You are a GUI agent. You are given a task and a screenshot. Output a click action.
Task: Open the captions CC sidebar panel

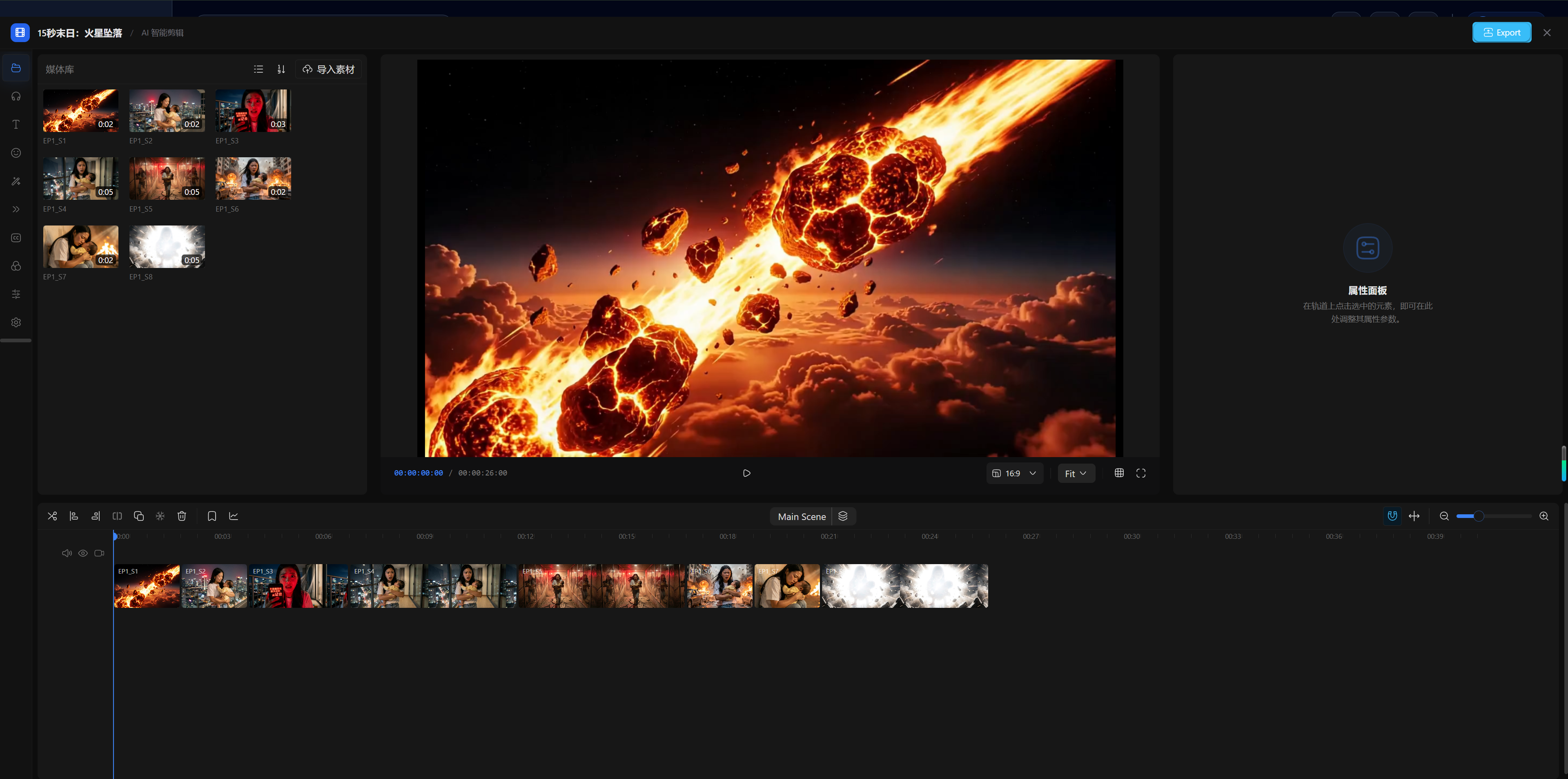(16, 237)
